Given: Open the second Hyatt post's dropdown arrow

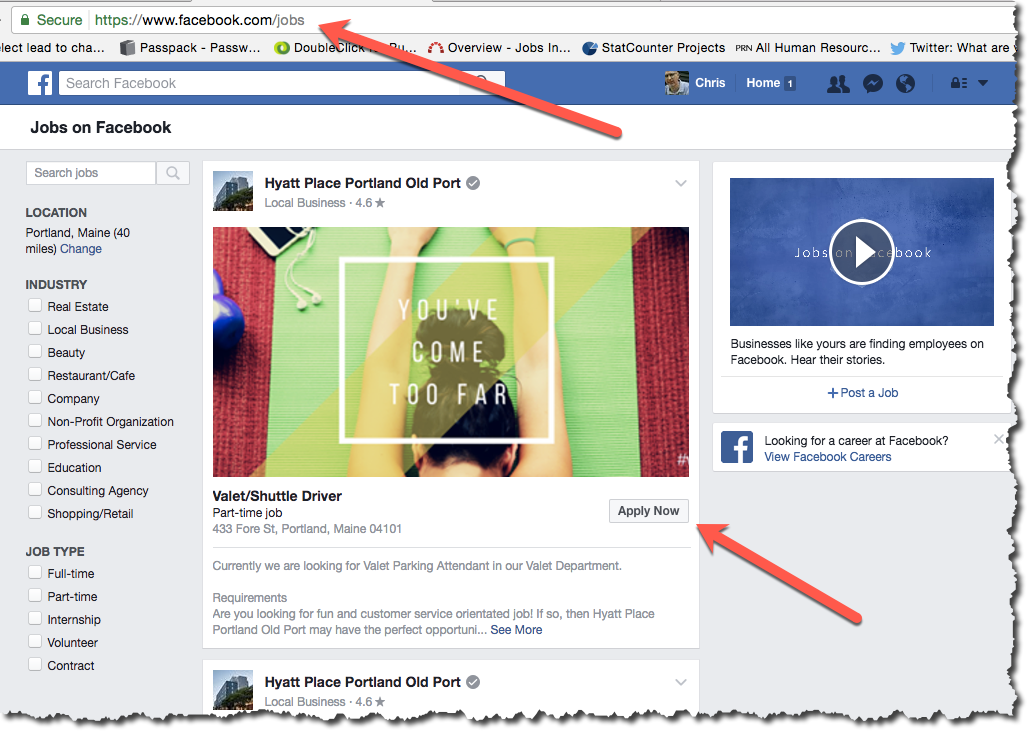Looking at the screenshot, I should (x=681, y=682).
